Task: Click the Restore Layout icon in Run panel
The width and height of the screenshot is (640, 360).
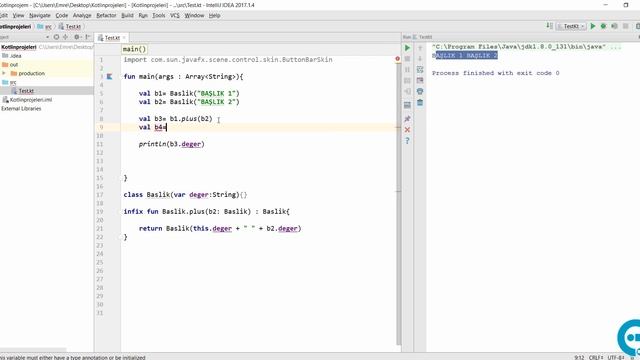Action: tap(407, 105)
